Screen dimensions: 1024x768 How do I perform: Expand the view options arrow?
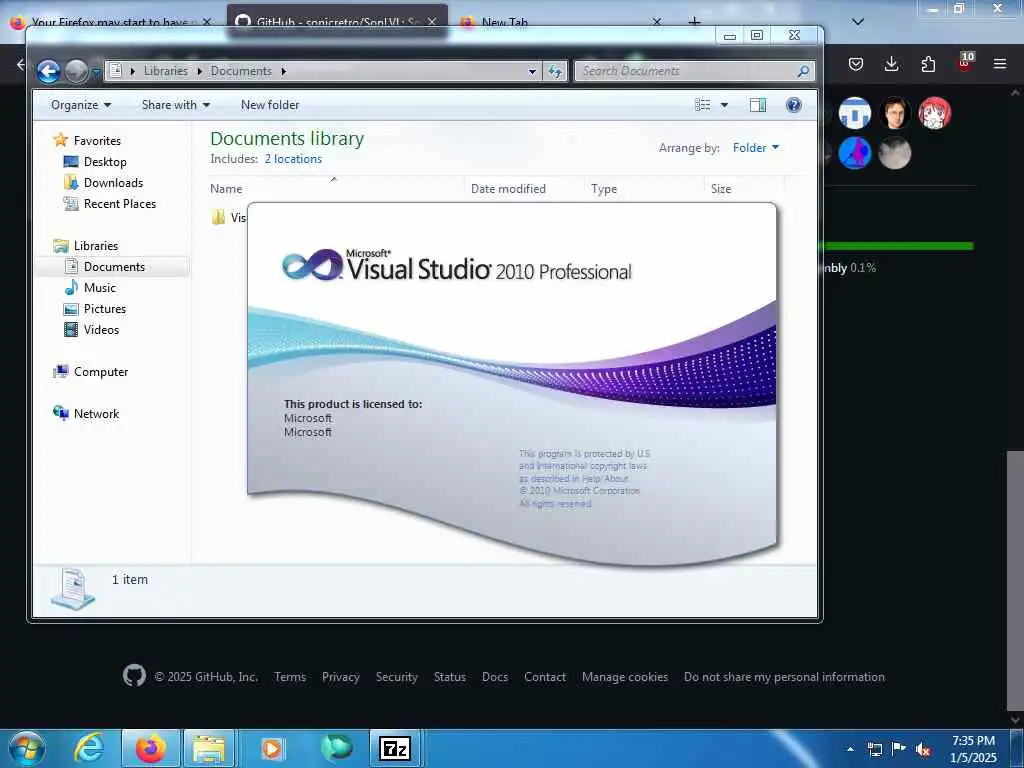(724, 105)
